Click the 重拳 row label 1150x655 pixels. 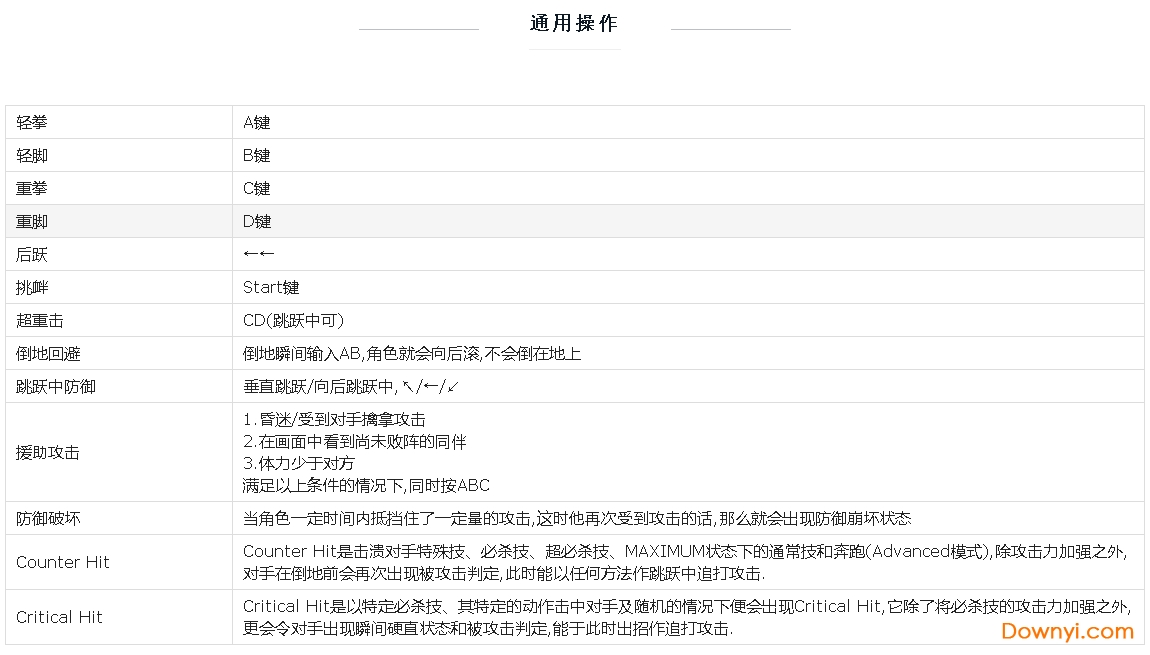32,189
